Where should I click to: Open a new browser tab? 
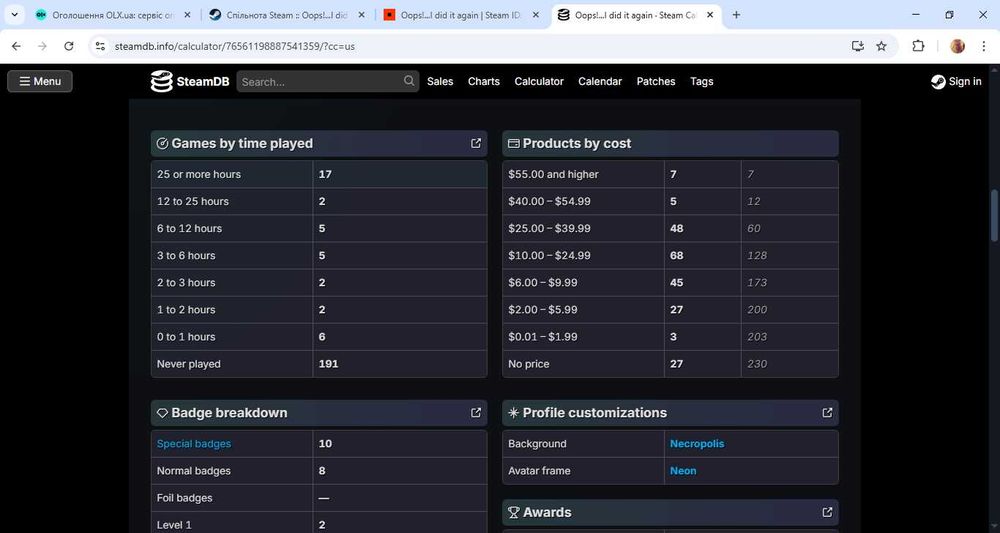coord(736,15)
